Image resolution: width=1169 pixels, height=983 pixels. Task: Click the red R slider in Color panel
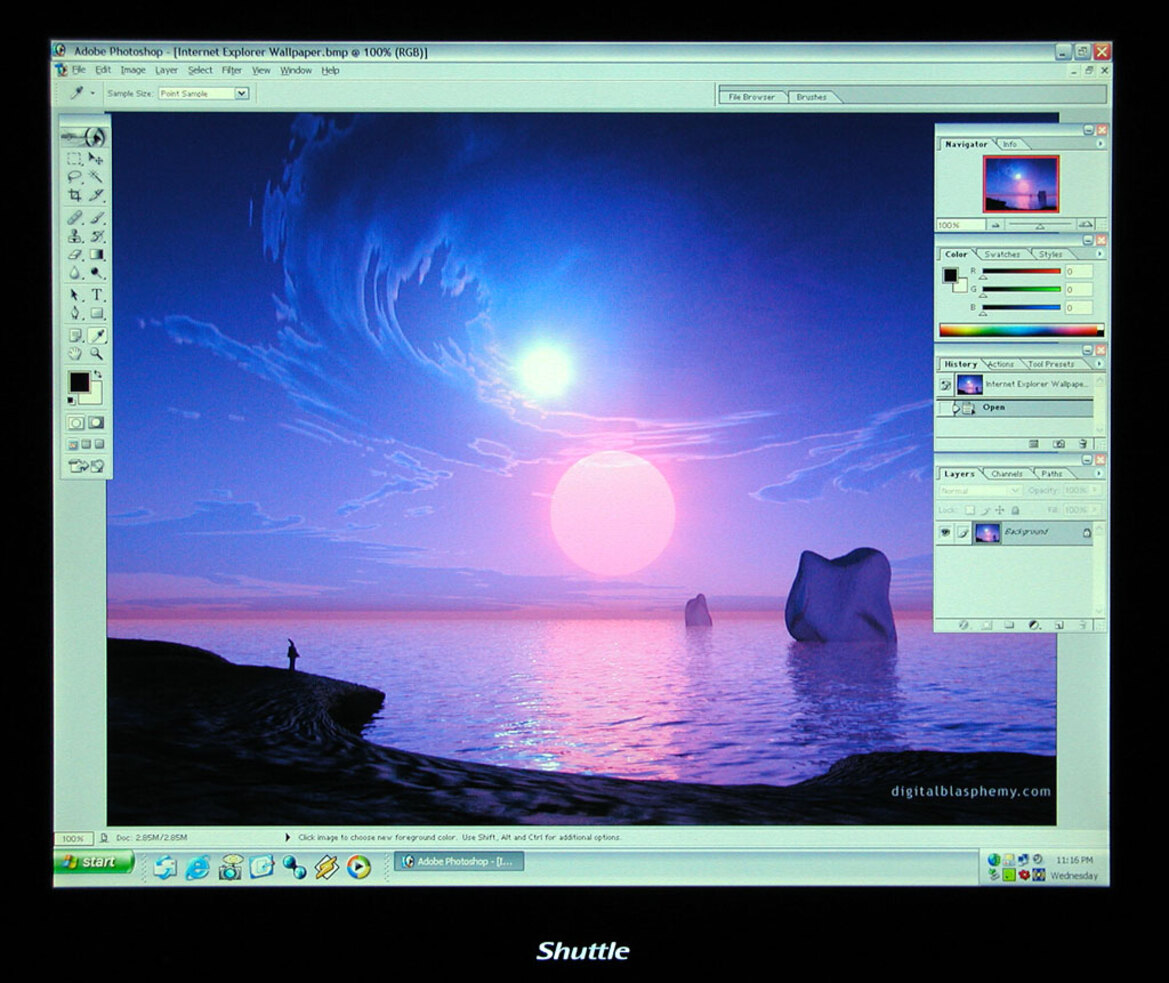point(1021,271)
